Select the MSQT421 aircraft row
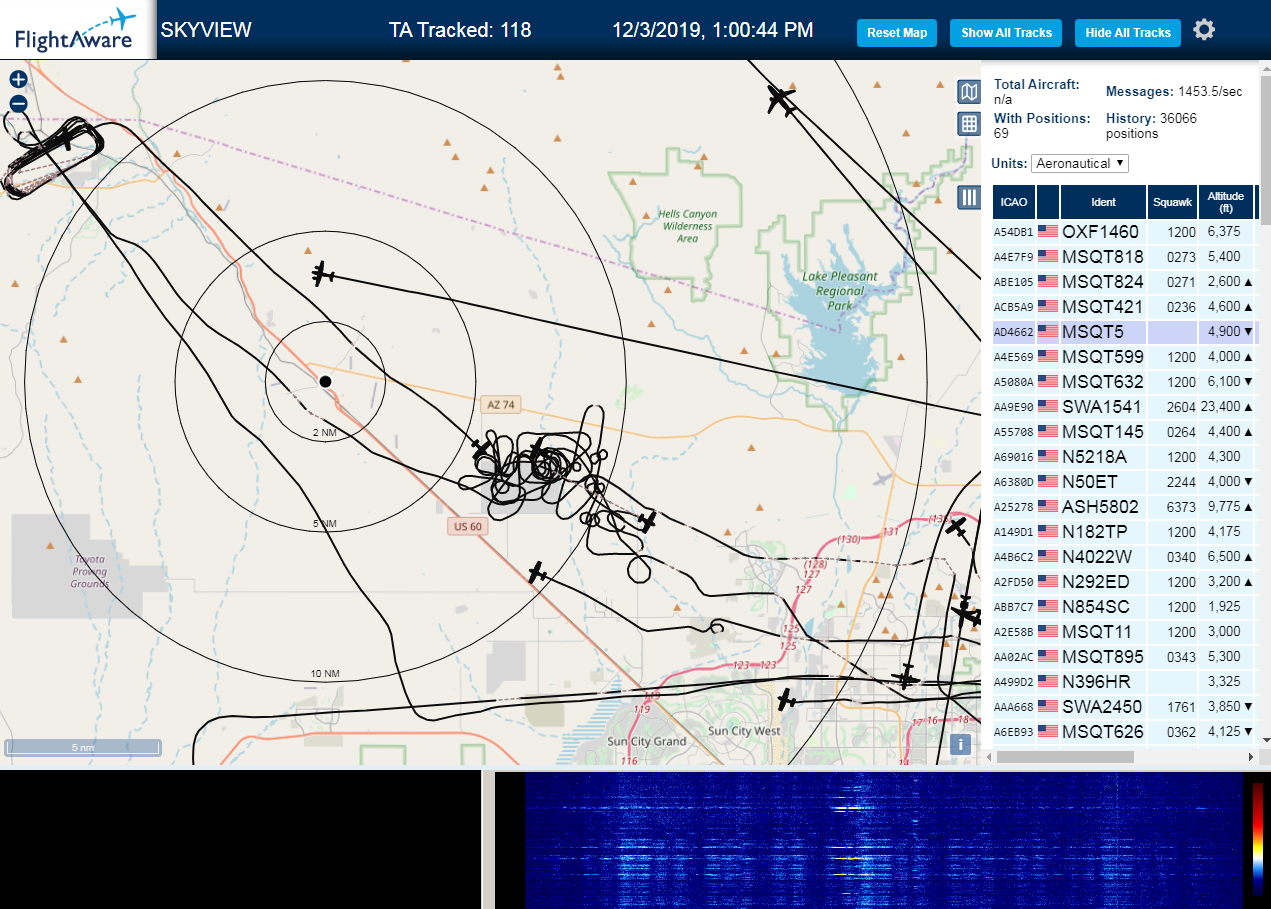The height and width of the screenshot is (909, 1271). point(1124,307)
